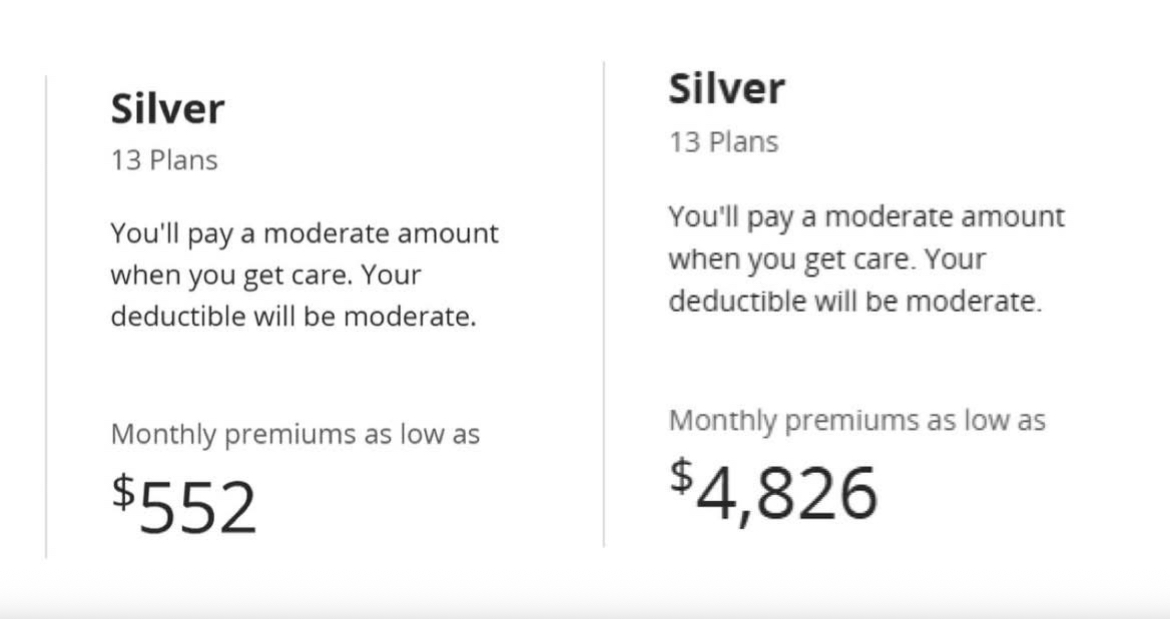The width and height of the screenshot is (1170, 619).
Task: Click 'You'll pay a moderate amount' in the $552 card
Action: coord(304,234)
